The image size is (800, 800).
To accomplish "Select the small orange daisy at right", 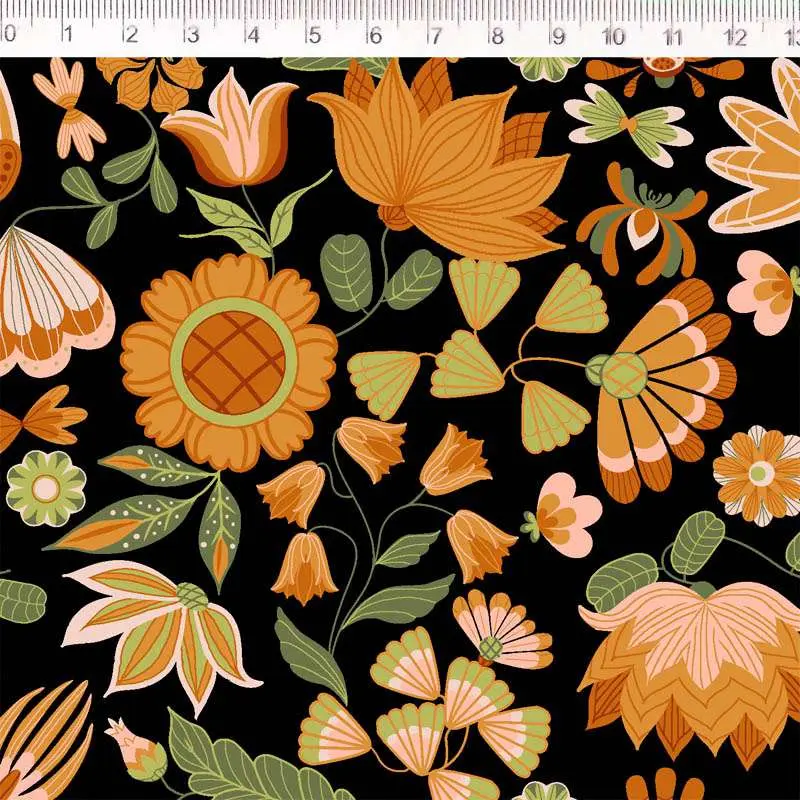I will 758,474.
